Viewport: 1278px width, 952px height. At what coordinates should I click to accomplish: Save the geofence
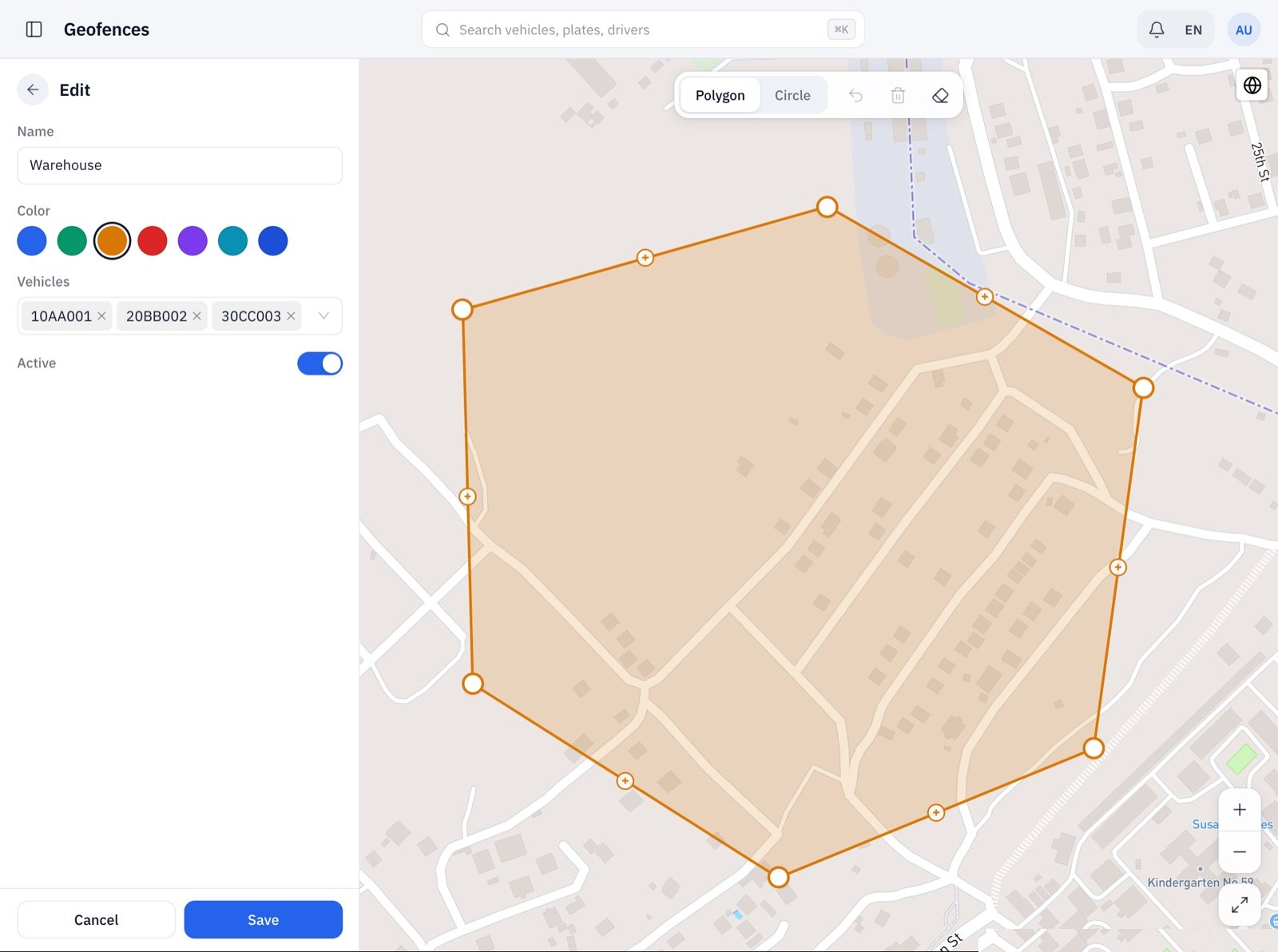(x=264, y=920)
